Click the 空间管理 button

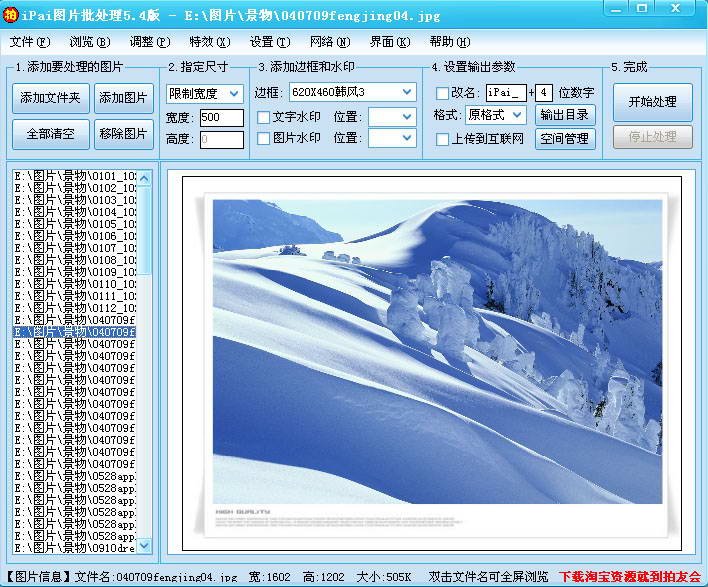(565, 139)
